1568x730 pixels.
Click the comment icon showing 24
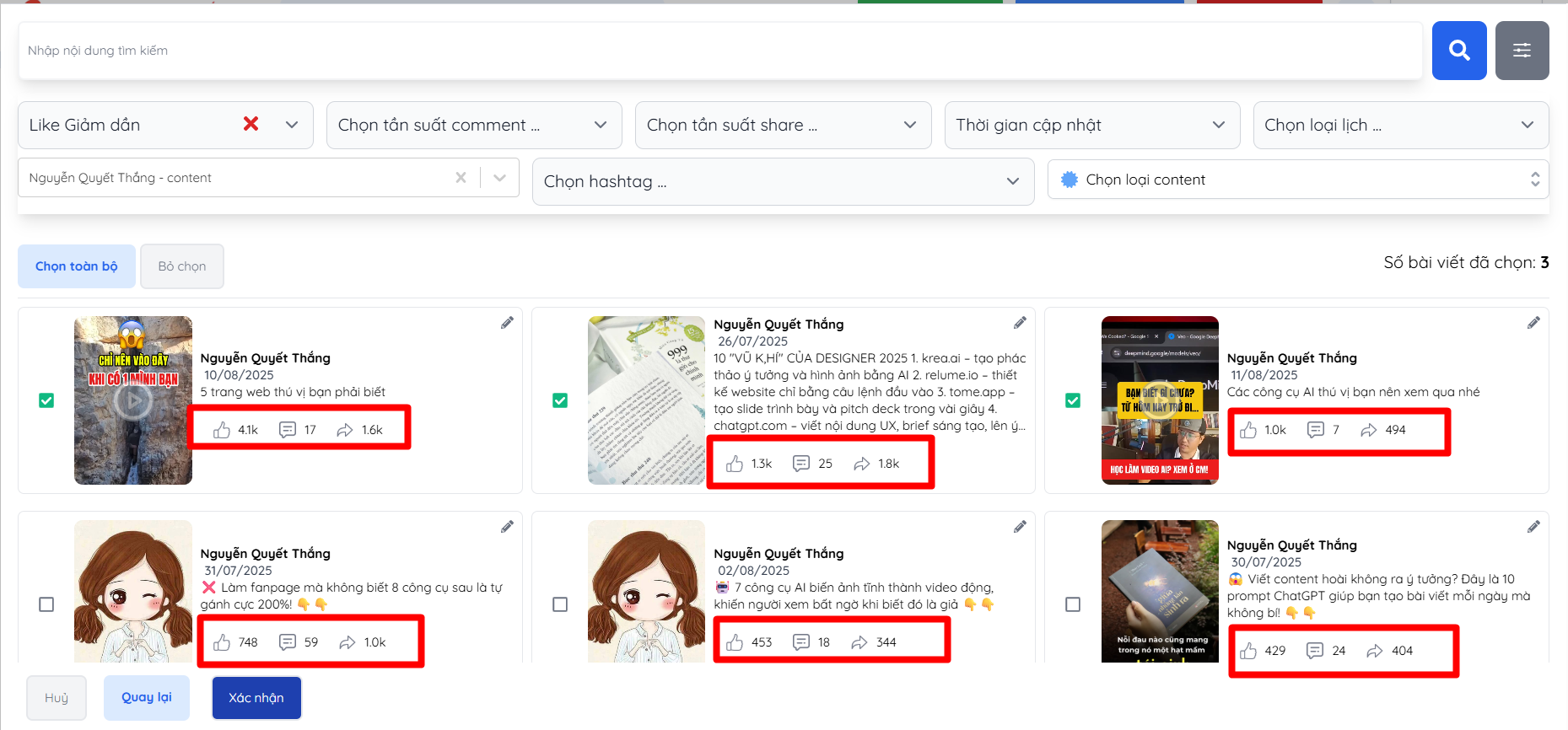tap(1314, 651)
